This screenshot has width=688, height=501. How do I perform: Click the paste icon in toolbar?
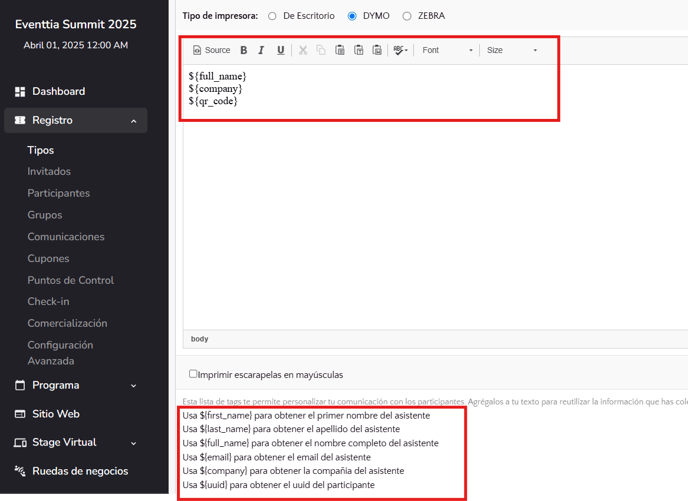(340, 50)
